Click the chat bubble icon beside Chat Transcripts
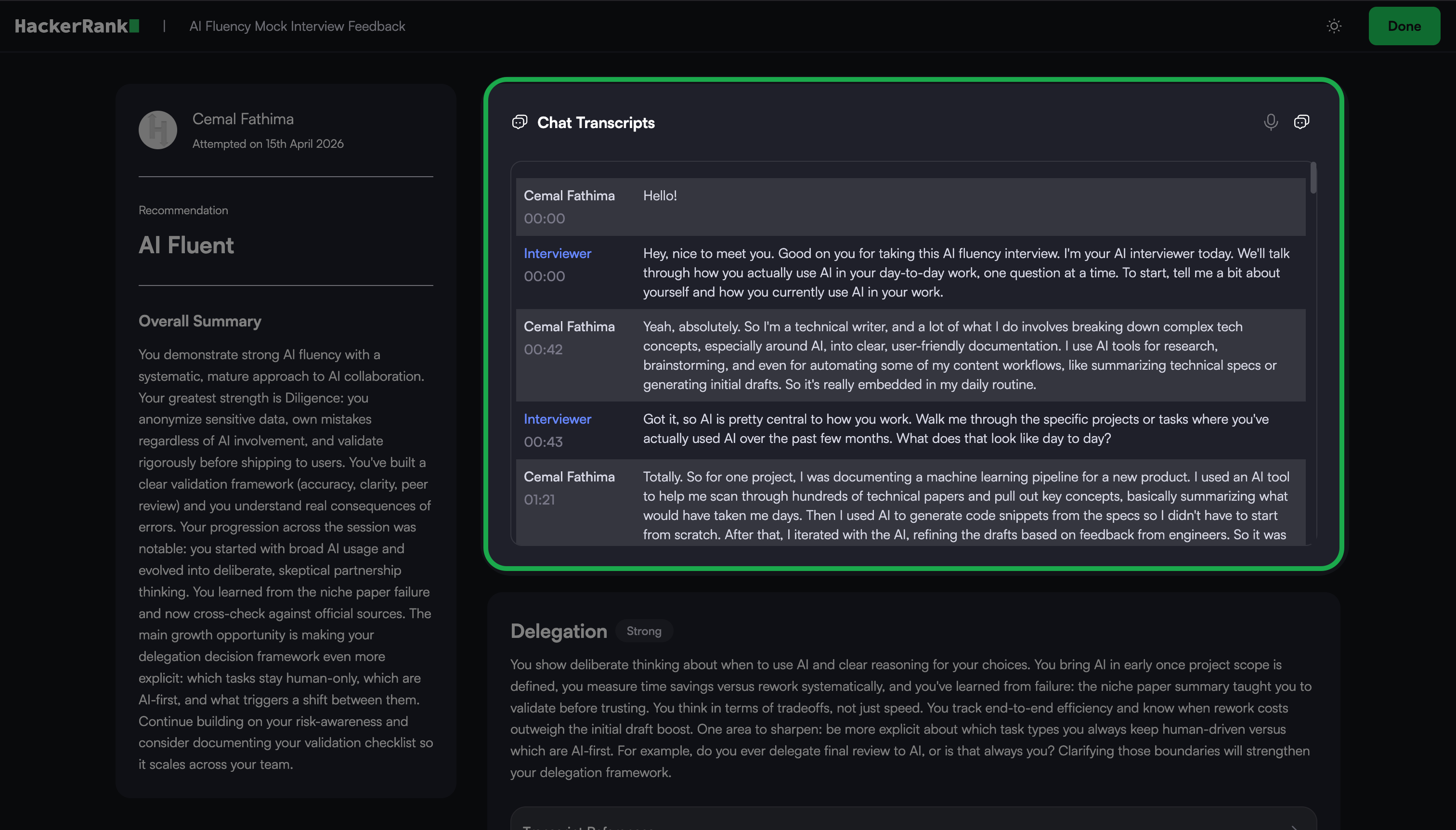 tap(520, 122)
